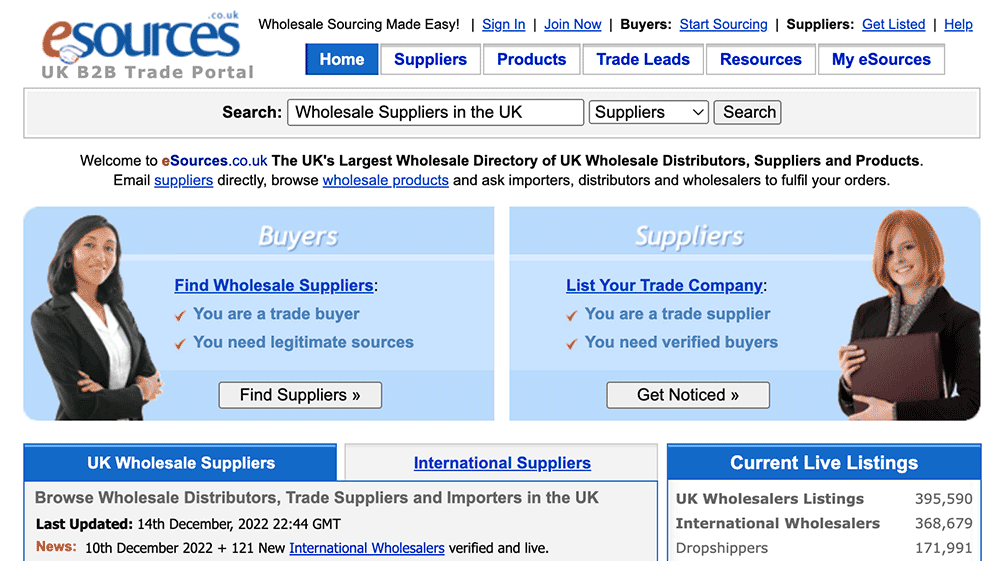Open the Resources tab

point(760,60)
